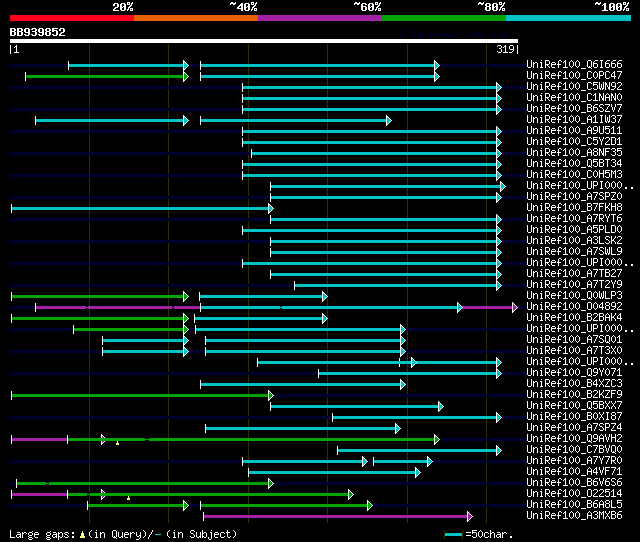
Task: Click the green alignment bar for B6V6S6
Action: tap(144, 484)
